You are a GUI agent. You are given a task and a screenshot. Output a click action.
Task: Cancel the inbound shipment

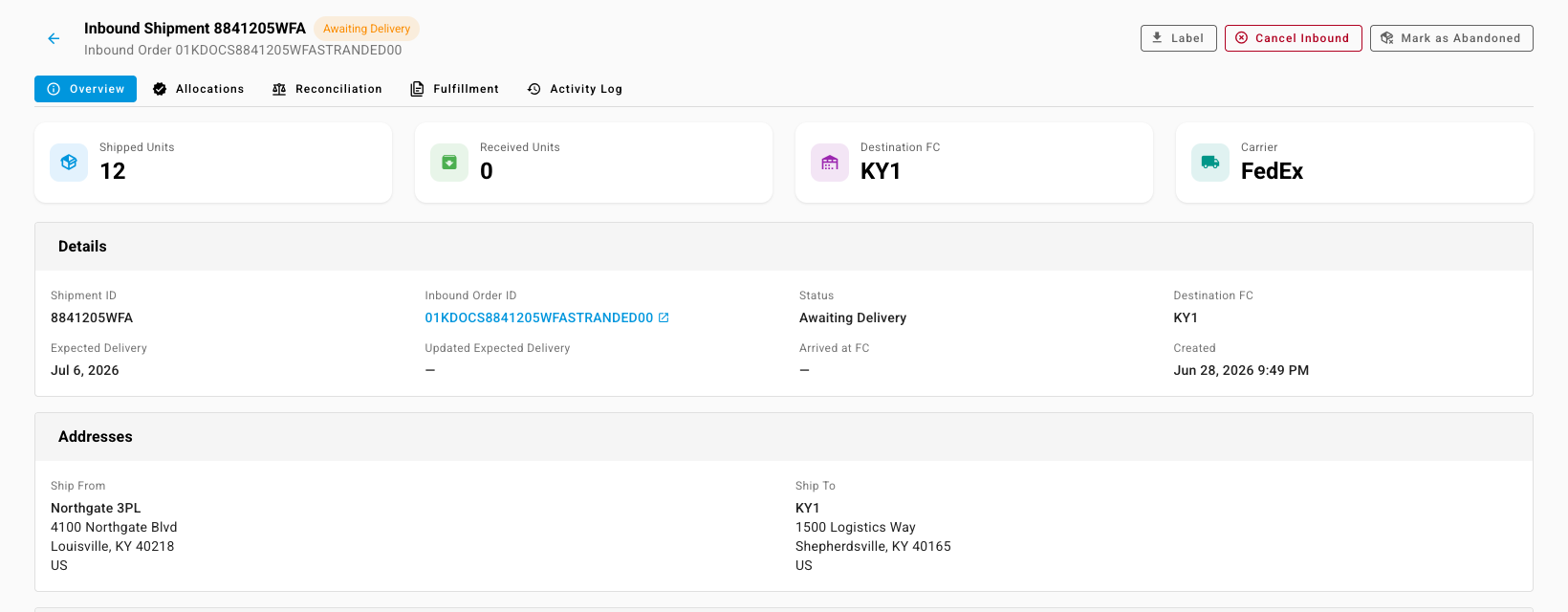pos(1294,38)
